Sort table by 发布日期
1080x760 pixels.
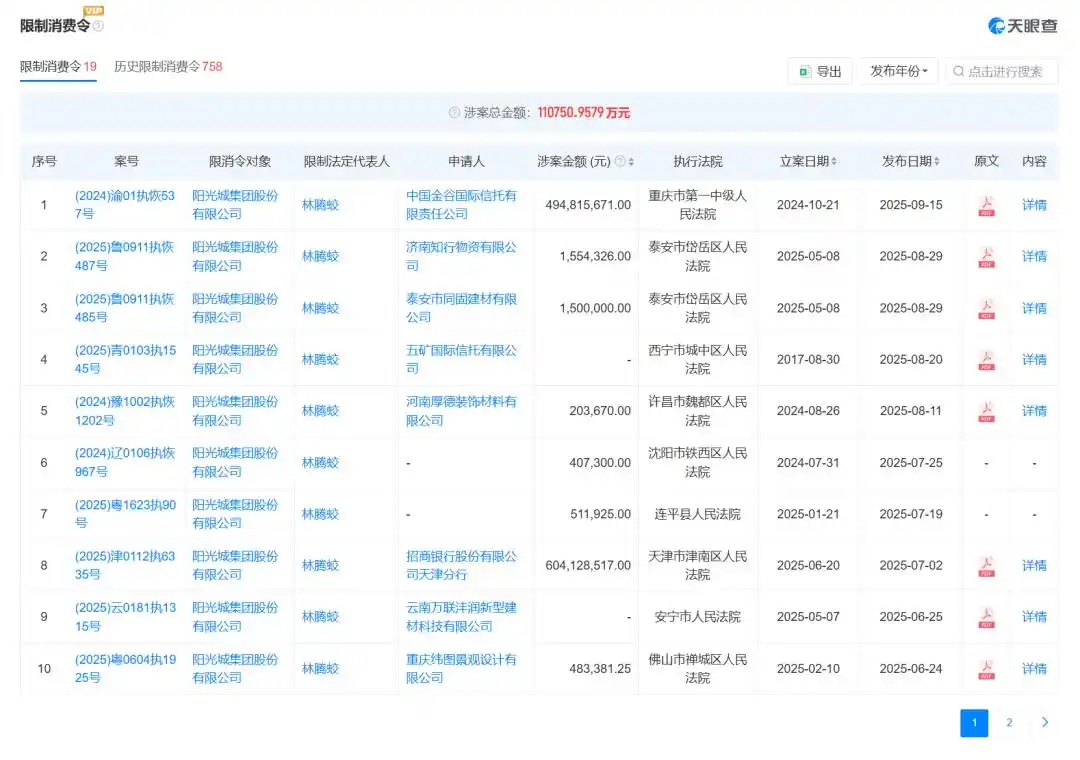click(x=937, y=162)
